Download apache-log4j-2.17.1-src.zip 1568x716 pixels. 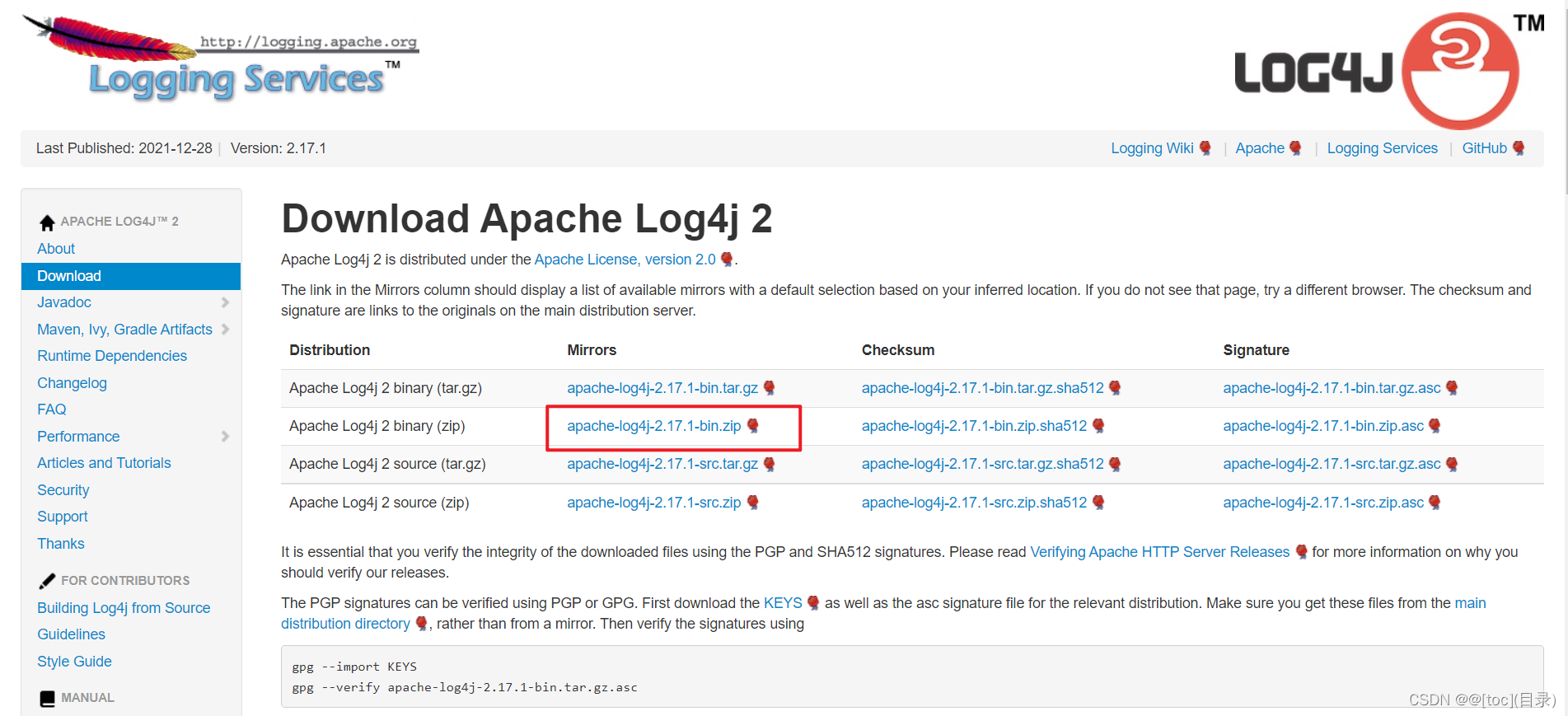pyautogui.click(x=653, y=503)
